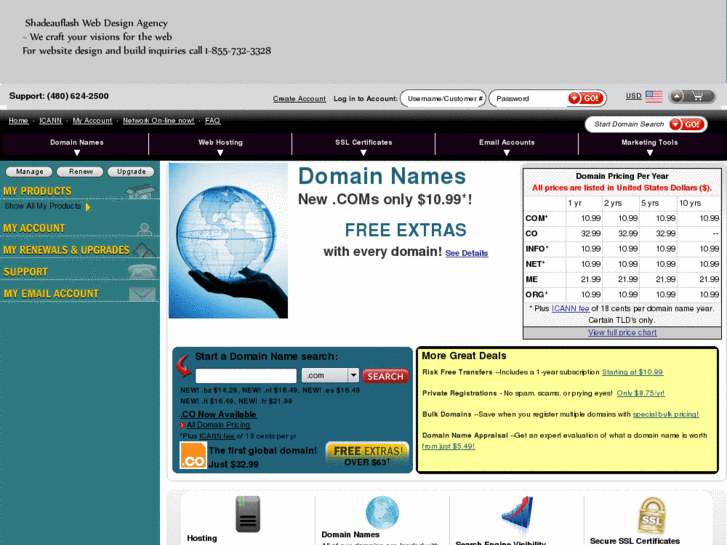Click Starting at $10.99 link

point(632,372)
